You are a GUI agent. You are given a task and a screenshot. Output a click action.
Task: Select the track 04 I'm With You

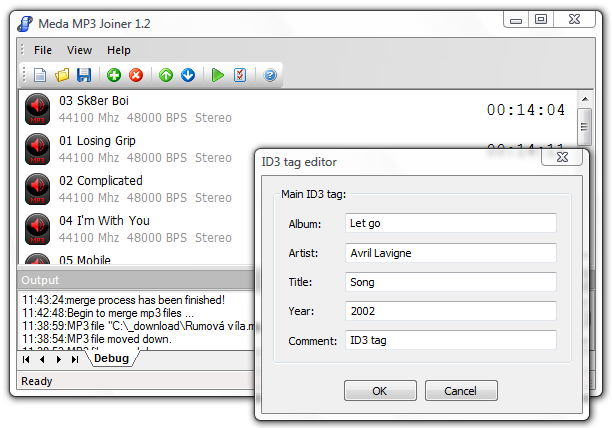click(104, 220)
